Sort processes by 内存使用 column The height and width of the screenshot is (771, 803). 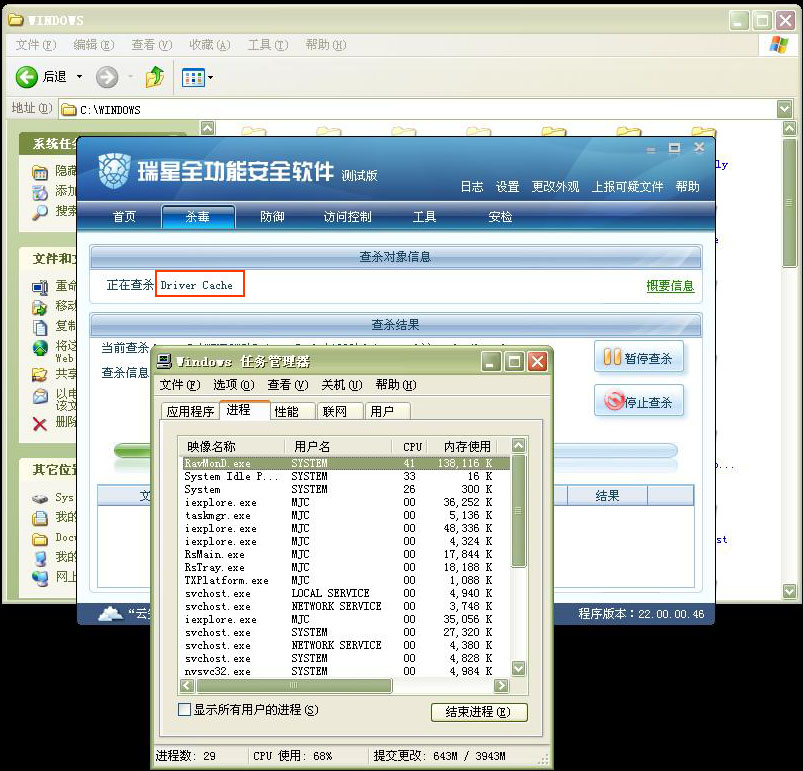point(463,446)
